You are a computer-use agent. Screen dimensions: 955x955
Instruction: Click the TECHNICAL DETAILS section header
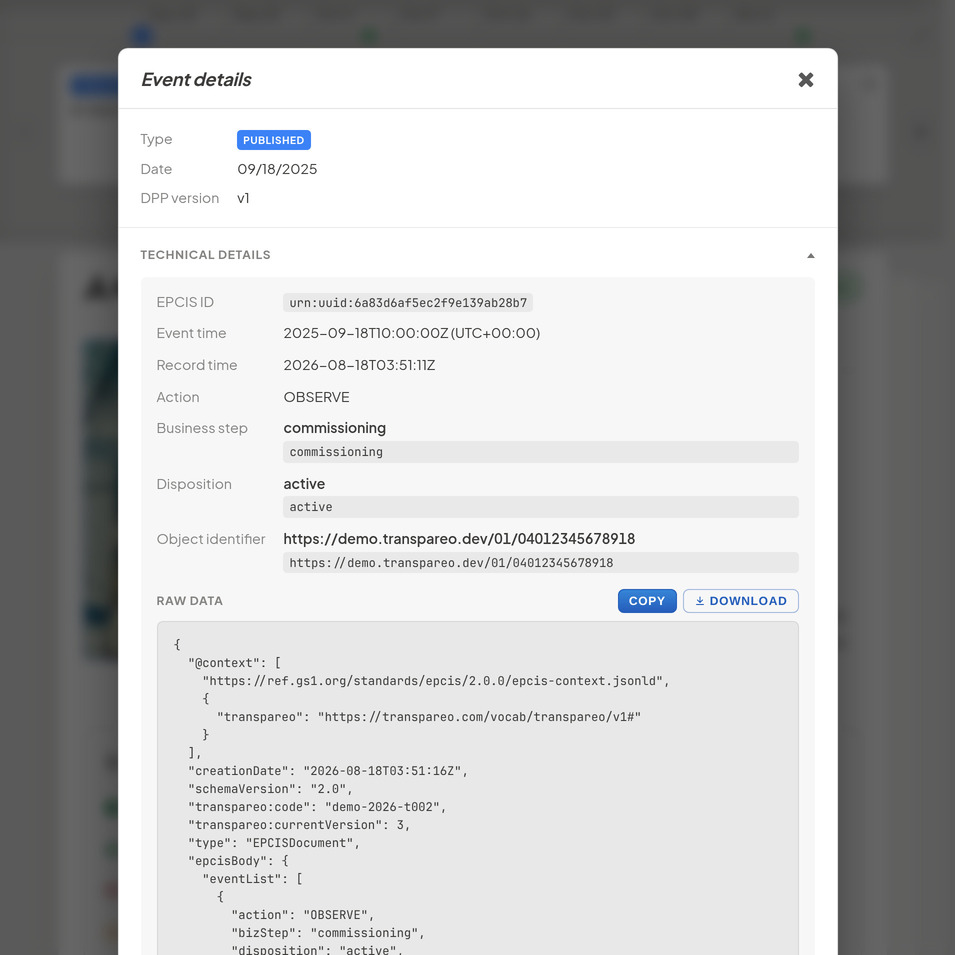[205, 255]
